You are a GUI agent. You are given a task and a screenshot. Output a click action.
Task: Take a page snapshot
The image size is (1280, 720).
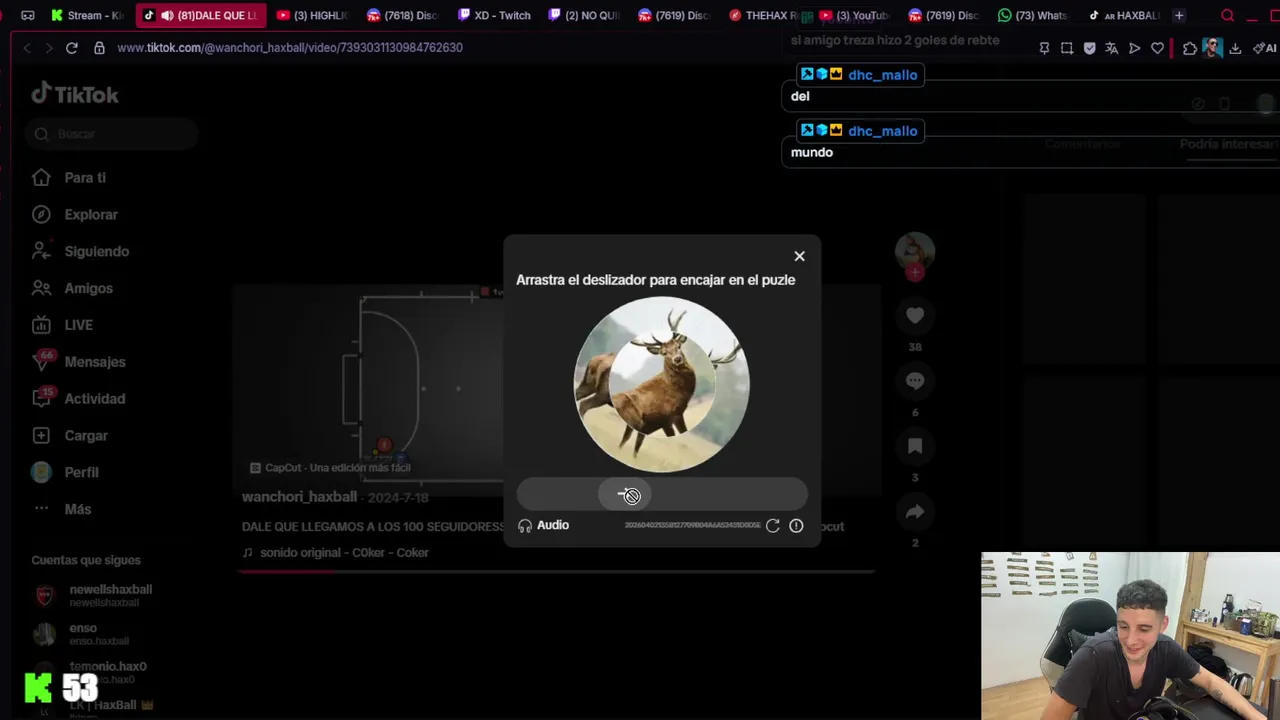pos(1067,48)
